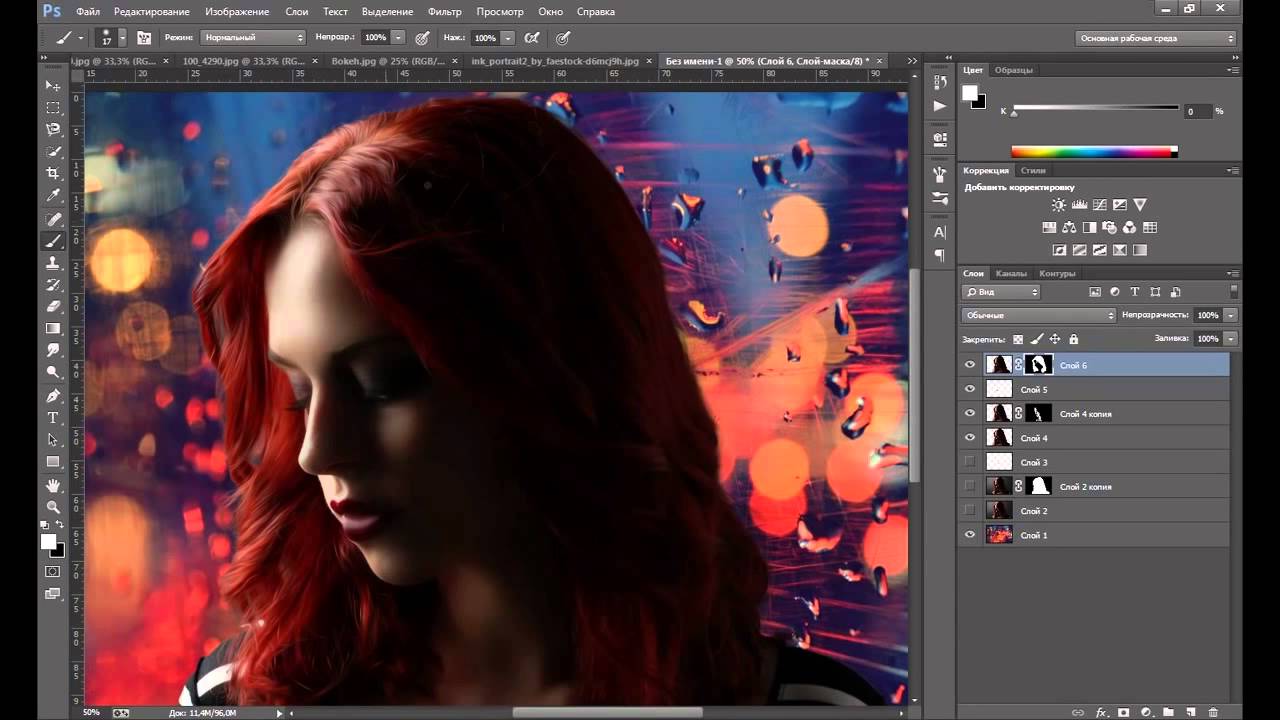Open brush opacity slider dropdown
Viewport: 1280px width, 720px height.
(x=398, y=37)
